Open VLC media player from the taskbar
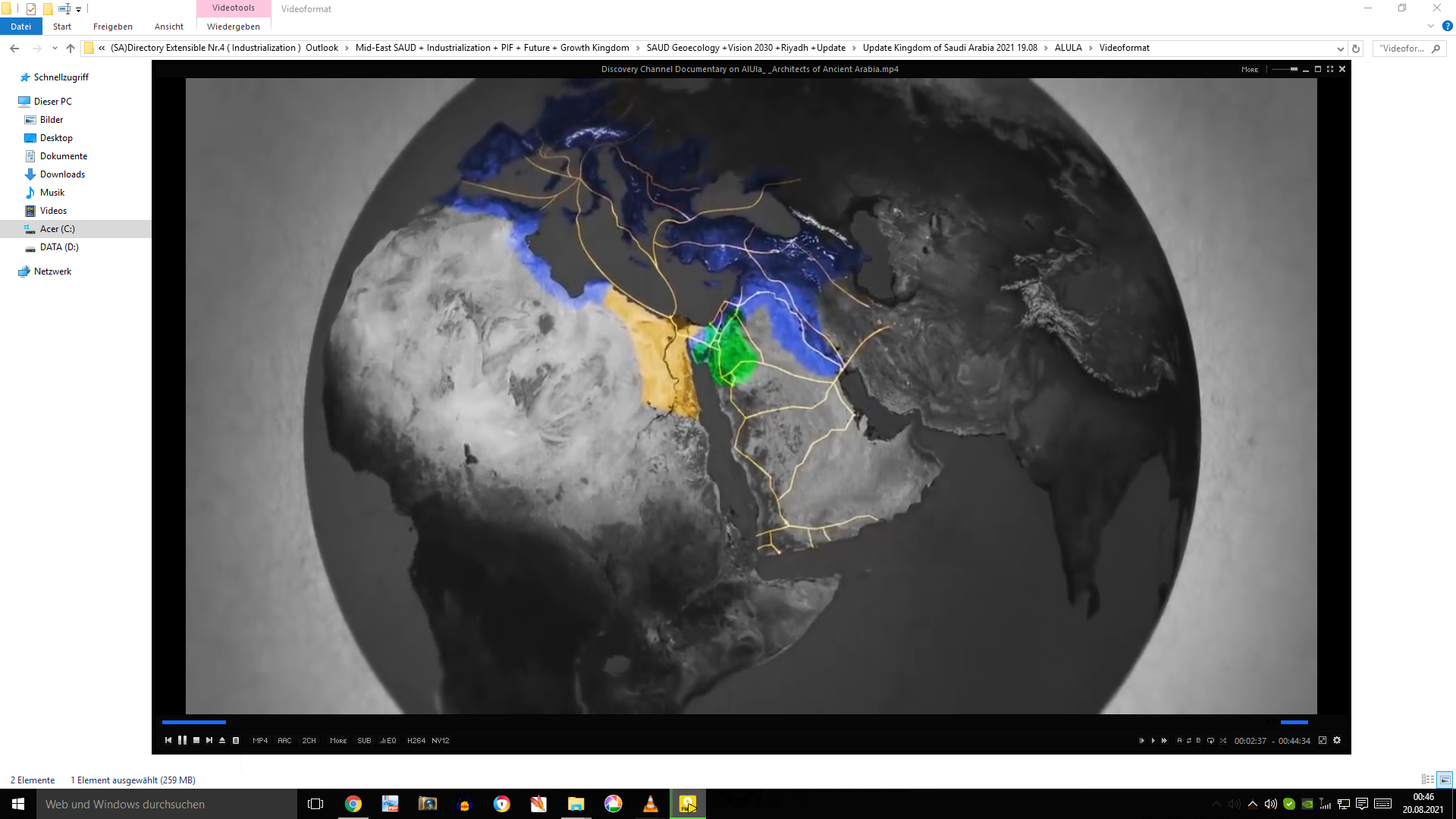Image resolution: width=1456 pixels, height=819 pixels. click(651, 804)
